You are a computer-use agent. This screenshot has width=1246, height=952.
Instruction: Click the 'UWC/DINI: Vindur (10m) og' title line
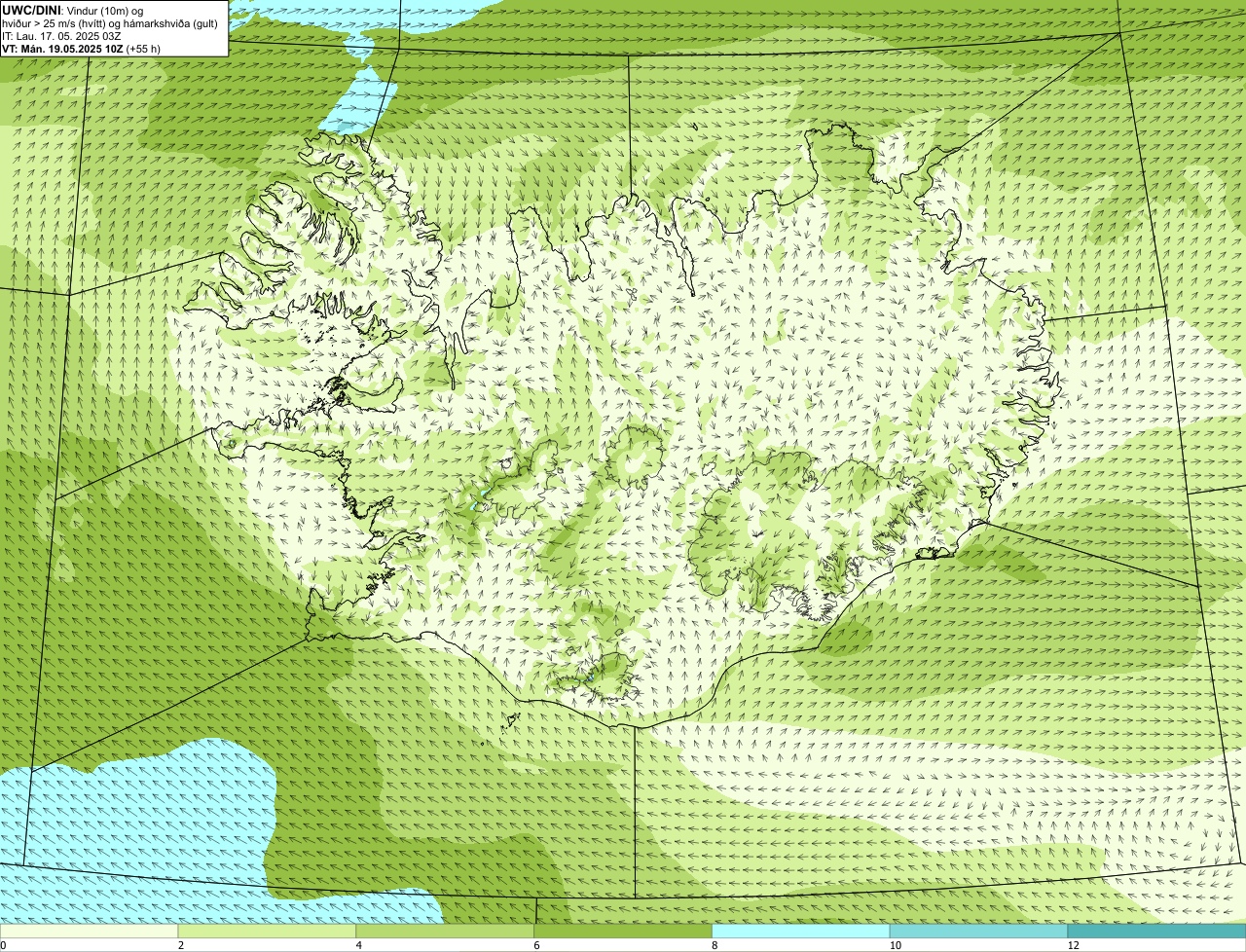[x=72, y=10]
